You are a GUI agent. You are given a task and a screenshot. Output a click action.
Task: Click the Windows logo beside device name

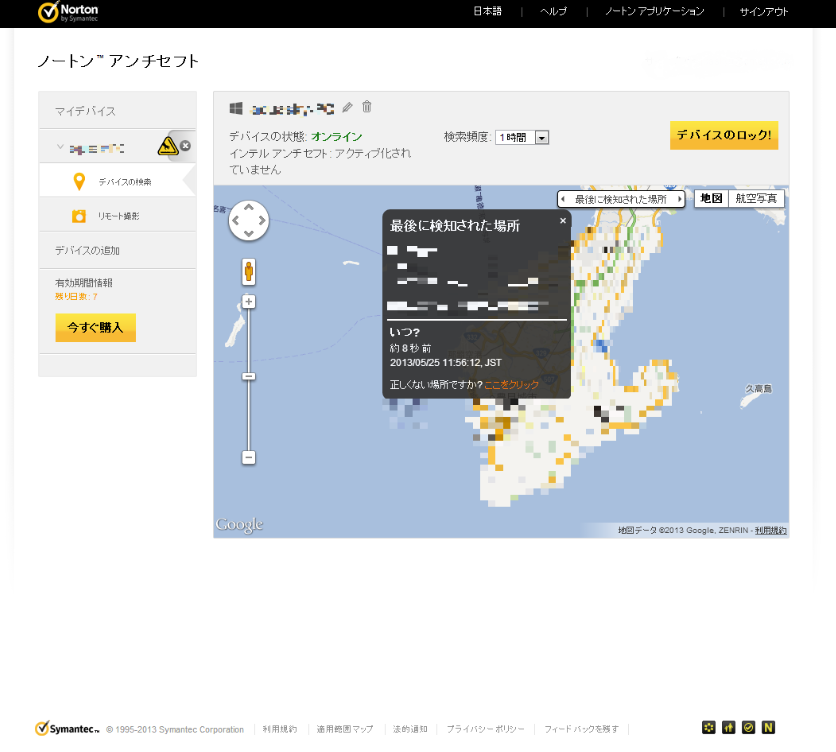point(236,108)
